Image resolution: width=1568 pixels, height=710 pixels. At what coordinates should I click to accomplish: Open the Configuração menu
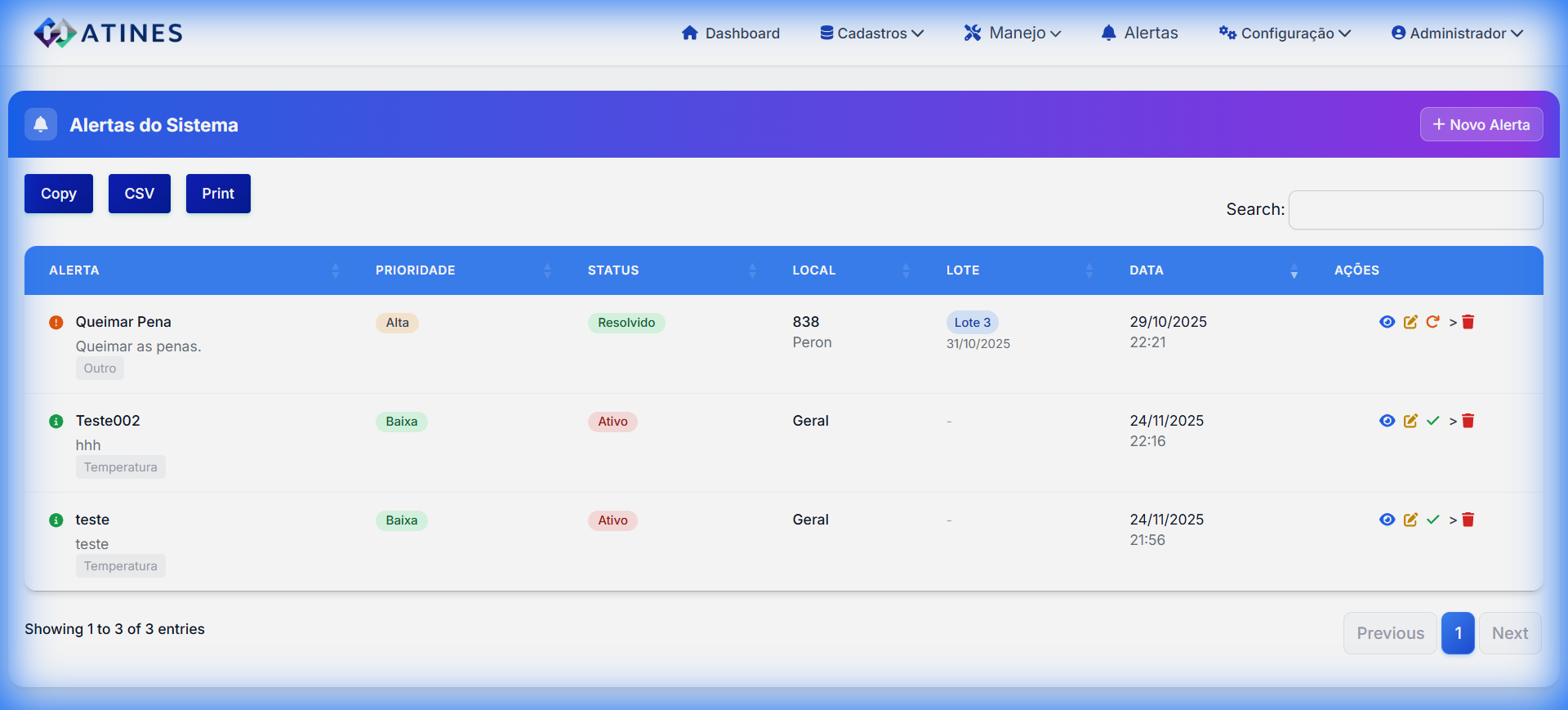pyautogui.click(x=1285, y=33)
